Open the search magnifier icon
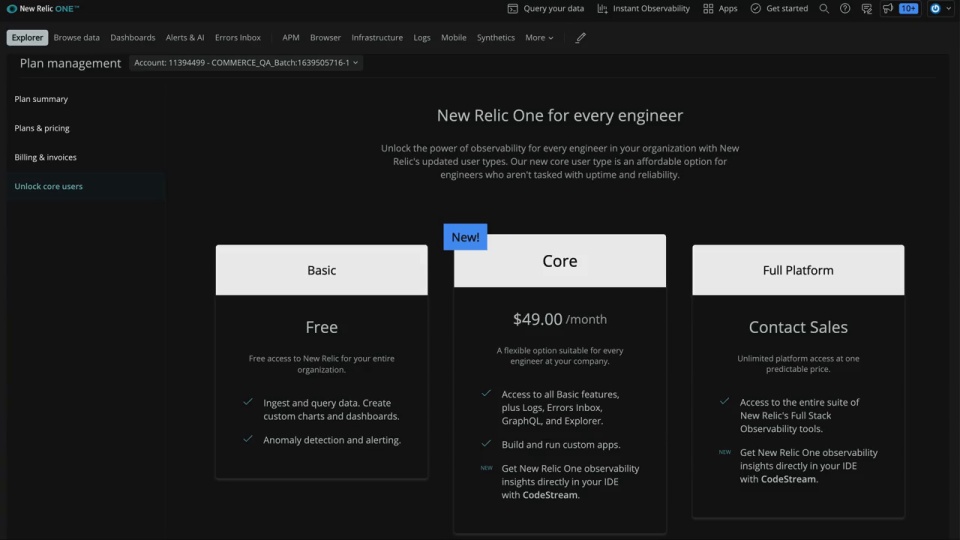This screenshot has width=960, height=540. tap(824, 9)
